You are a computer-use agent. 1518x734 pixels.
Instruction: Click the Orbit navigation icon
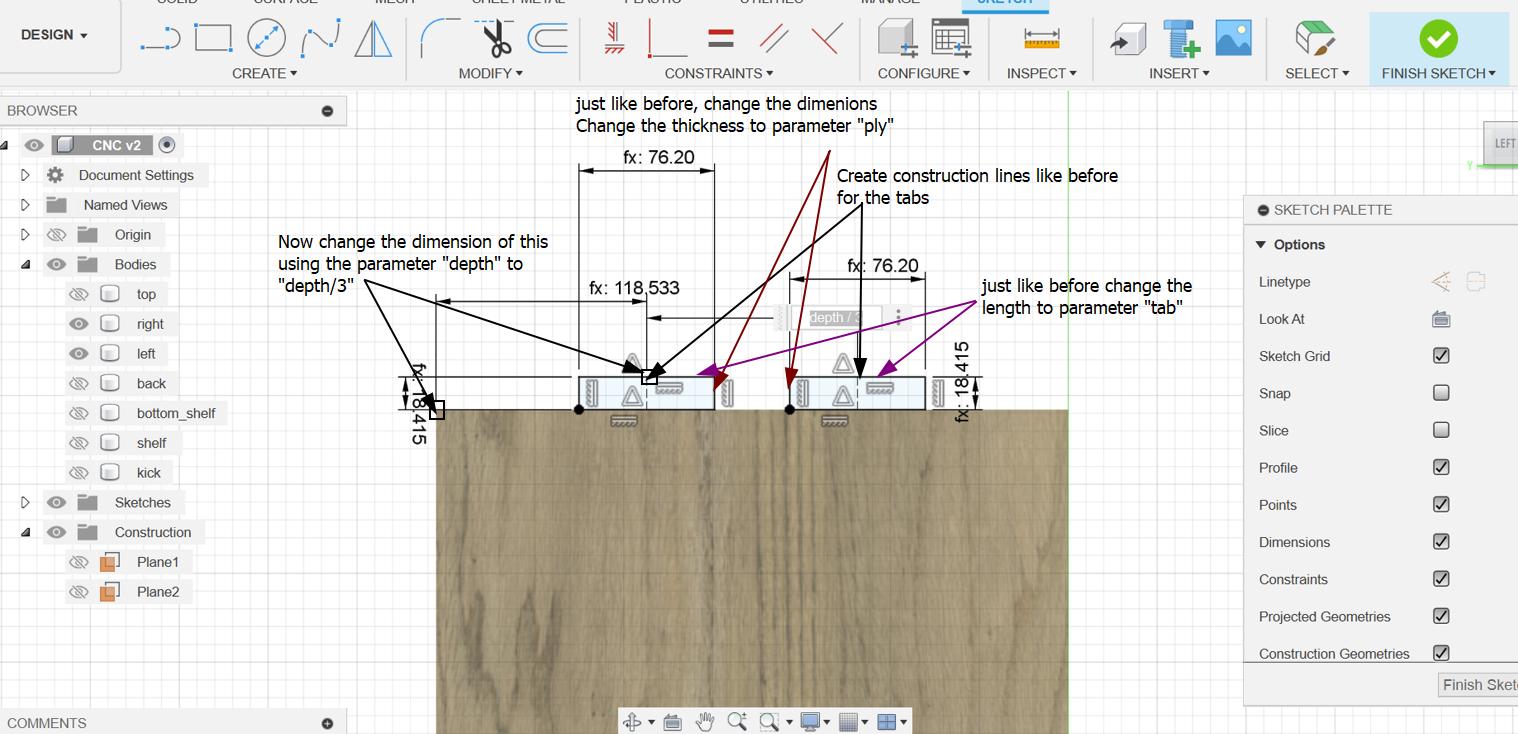(x=631, y=721)
